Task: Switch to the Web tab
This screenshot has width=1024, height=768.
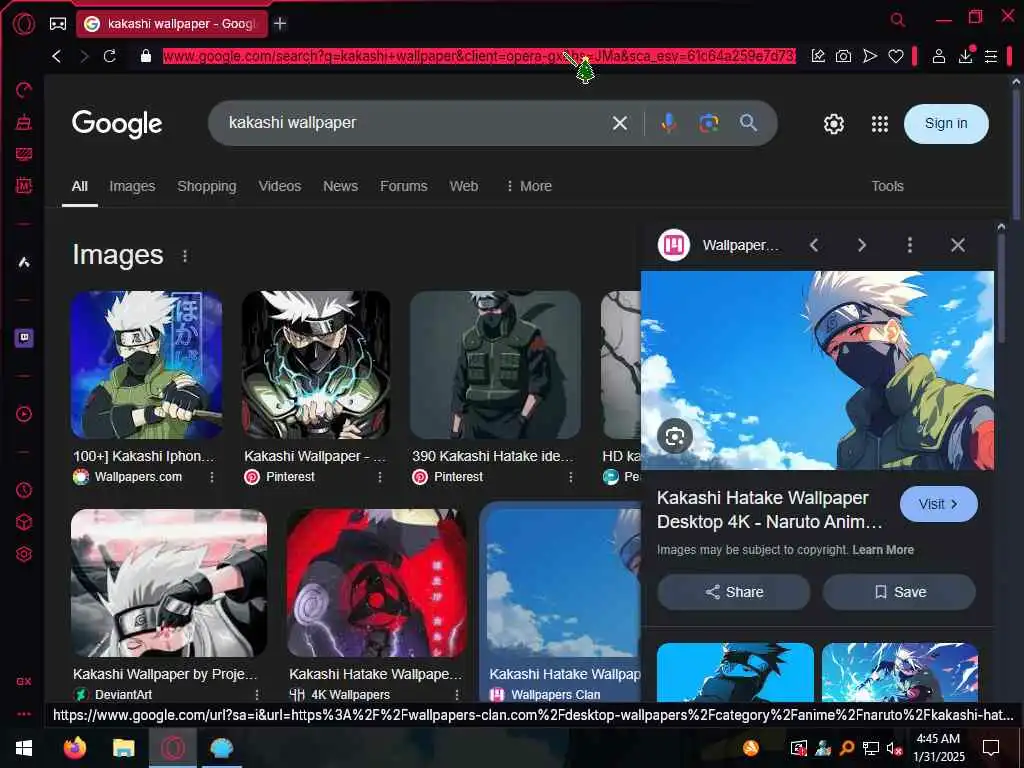Action: click(x=464, y=186)
